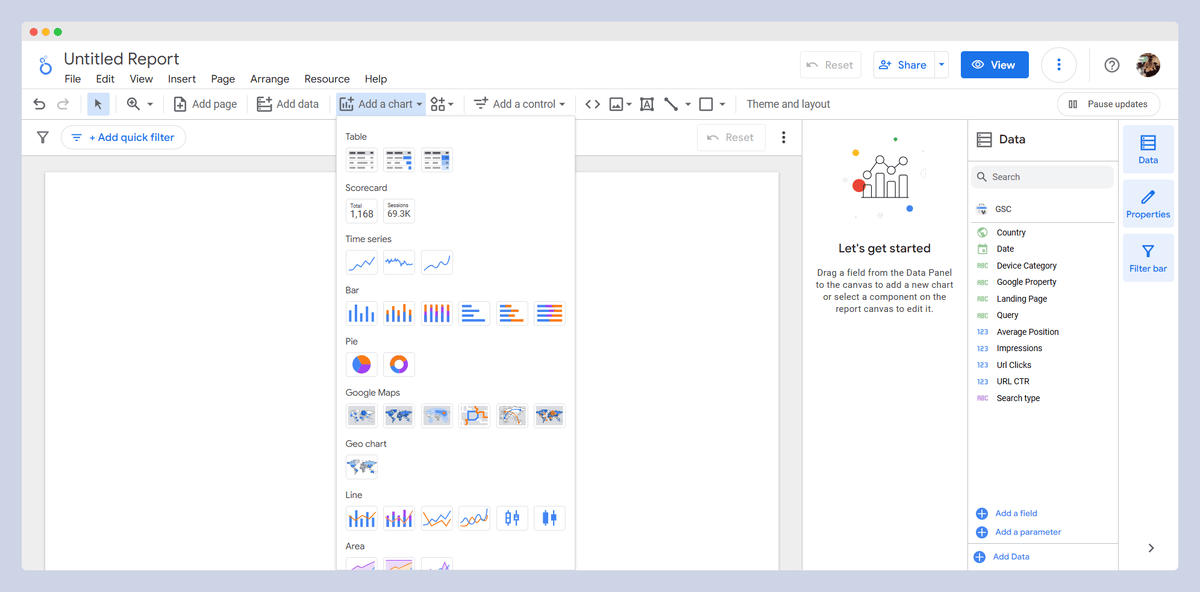Click the Redo arrow in the toolbar
The image size is (1200, 592).
63,104
